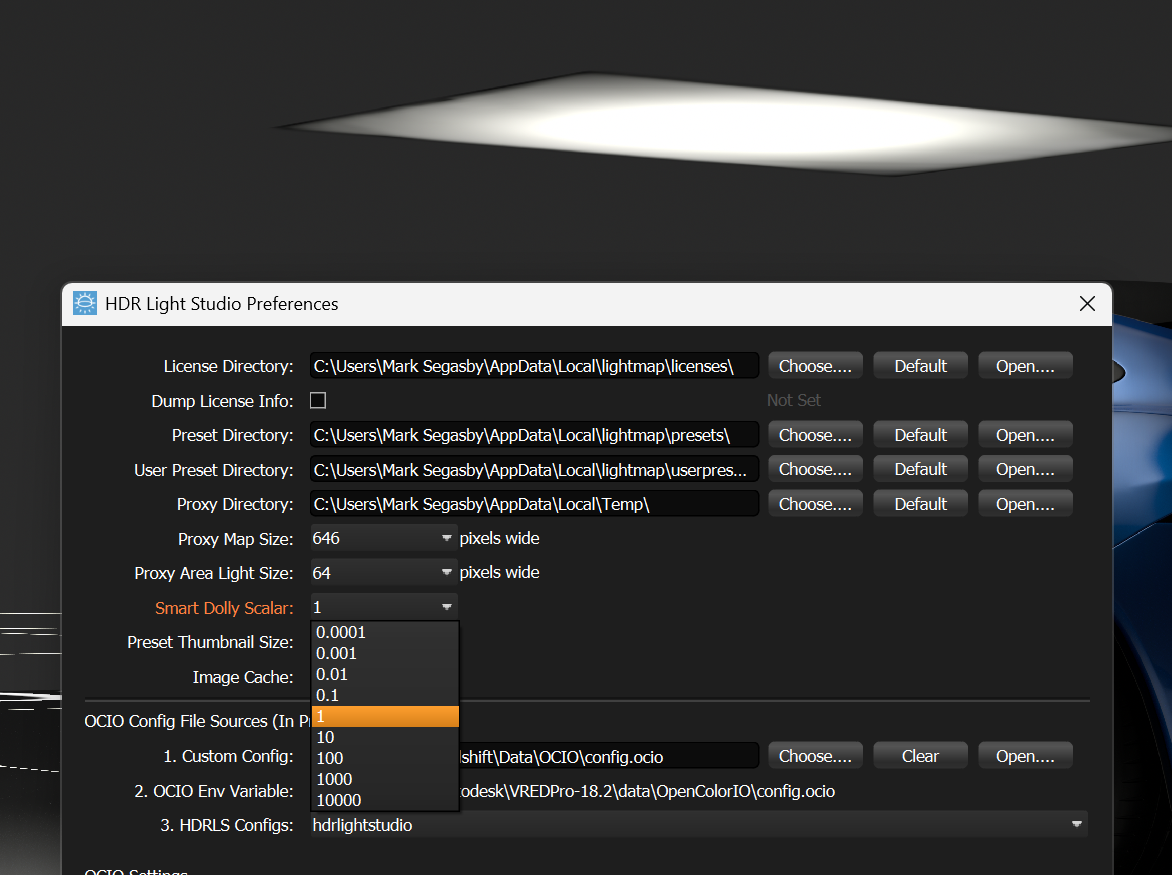Screen dimensions: 1172x875
Task: Open the Proxy Area Light Size dropdown
Action: coord(446,572)
